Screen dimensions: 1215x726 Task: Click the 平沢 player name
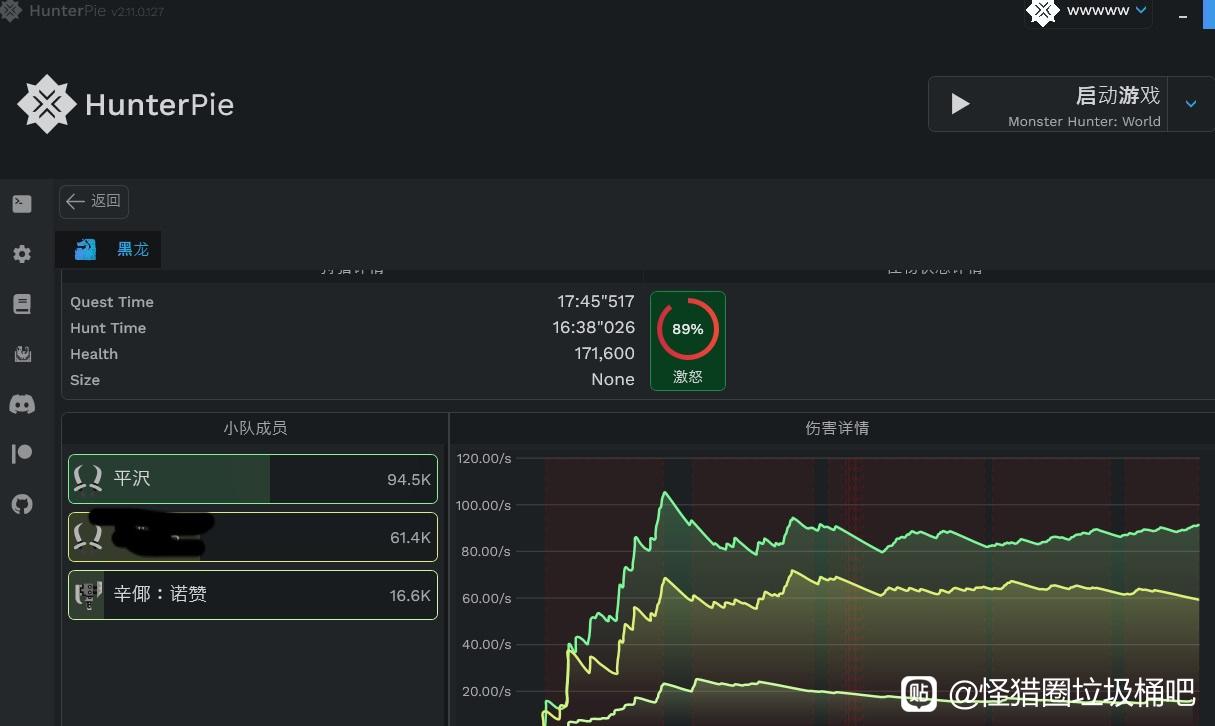132,479
